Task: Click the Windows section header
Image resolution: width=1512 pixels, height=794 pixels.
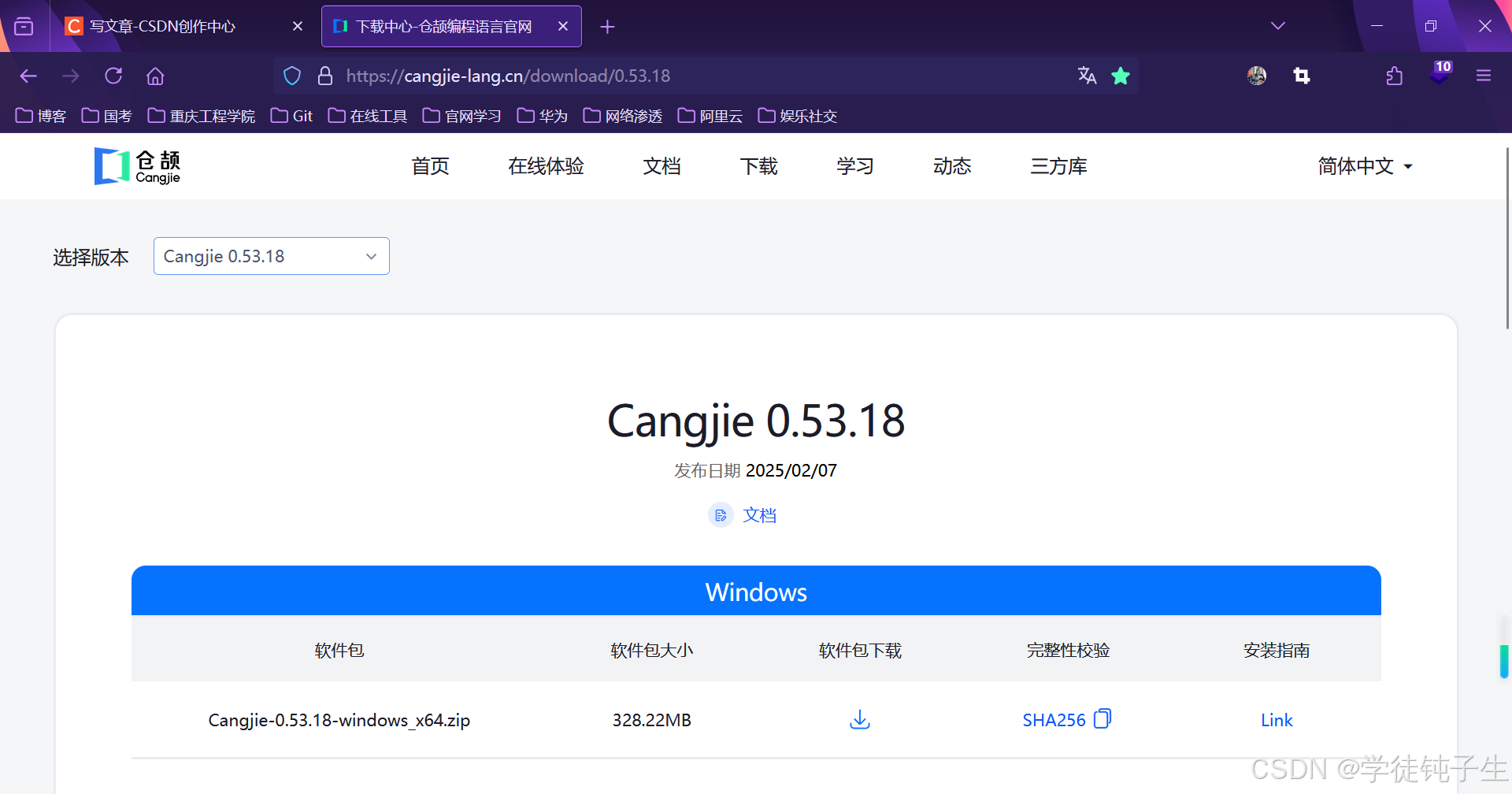Action: (756, 591)
